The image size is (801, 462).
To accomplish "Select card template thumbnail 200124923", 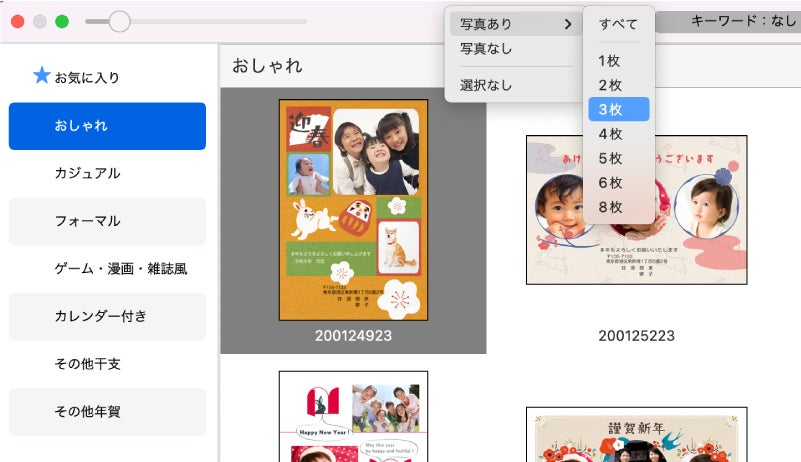I will (x=354, y=210).
